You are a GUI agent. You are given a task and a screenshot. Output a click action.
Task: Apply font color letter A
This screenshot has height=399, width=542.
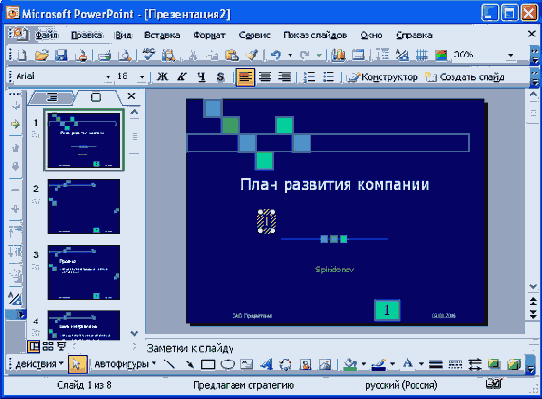click(x=408, y=364)
